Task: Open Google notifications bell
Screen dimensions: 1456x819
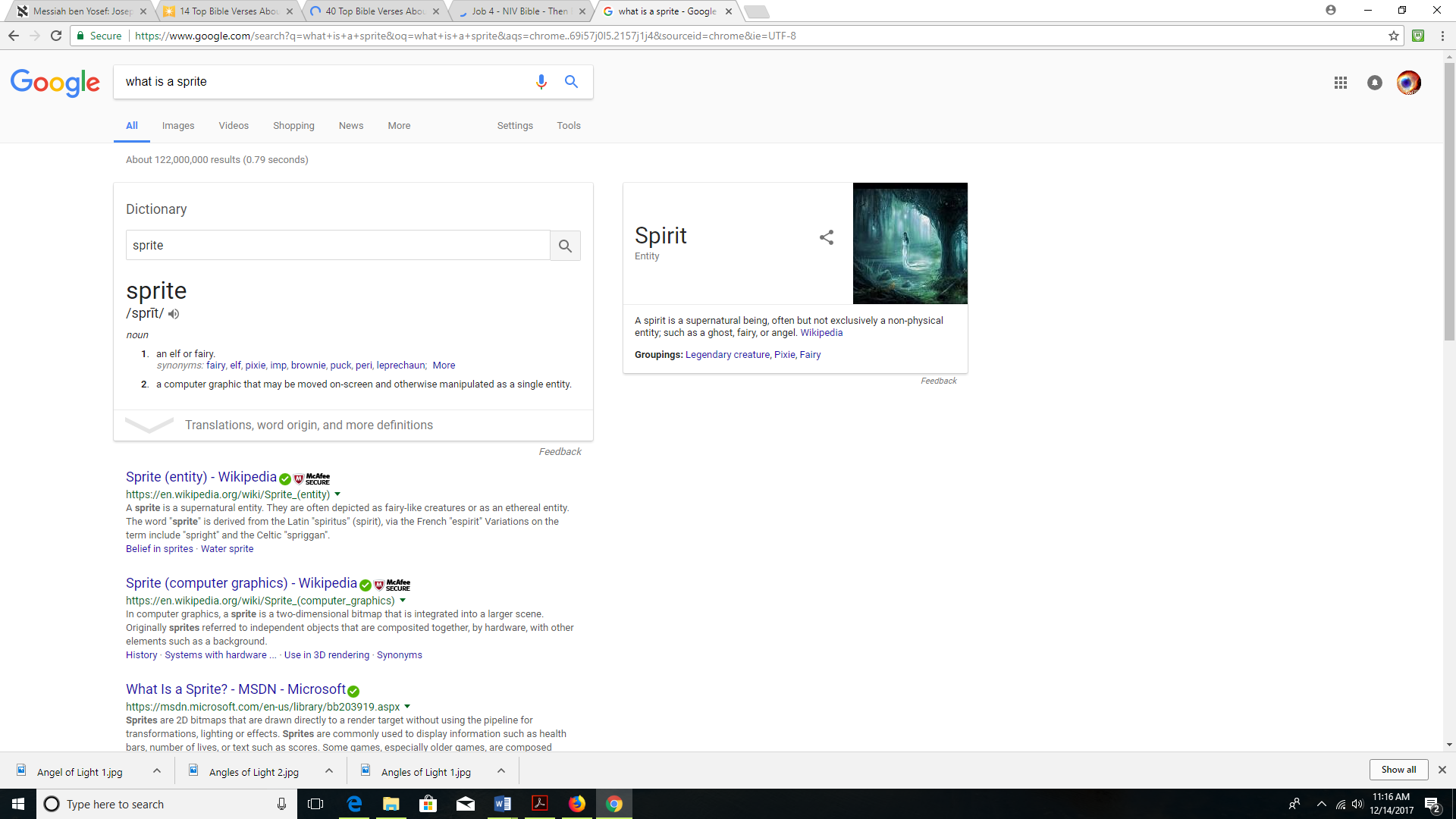Action: (x=1374, y=83)
